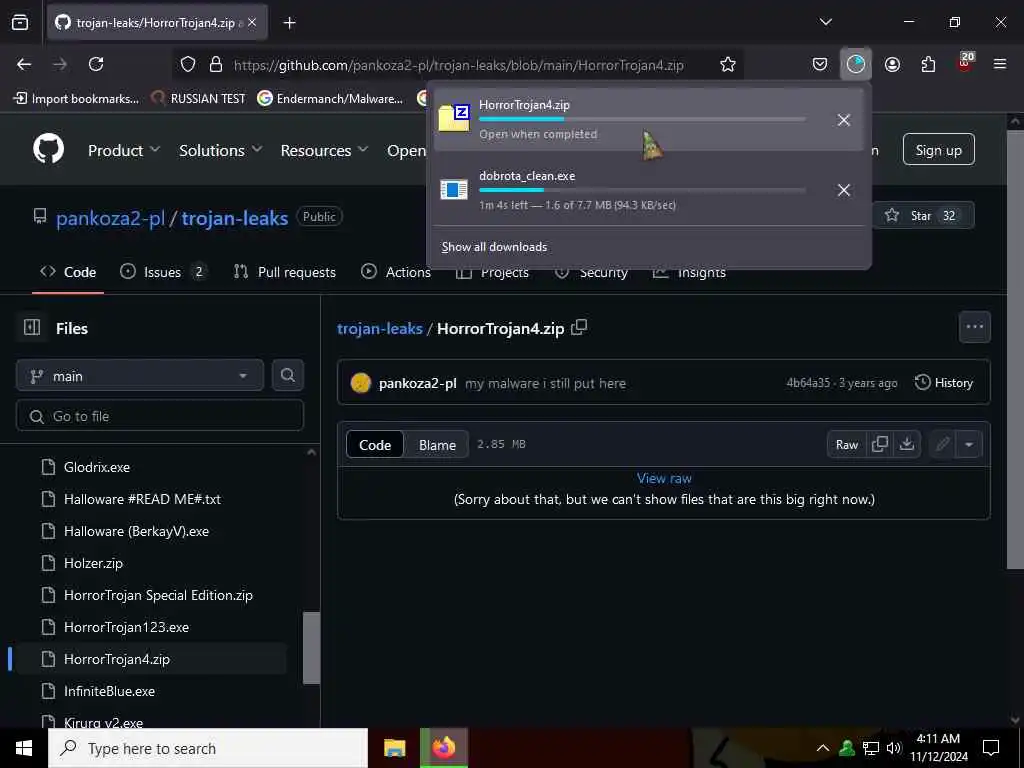Open the History link

(x=944, y=383)
